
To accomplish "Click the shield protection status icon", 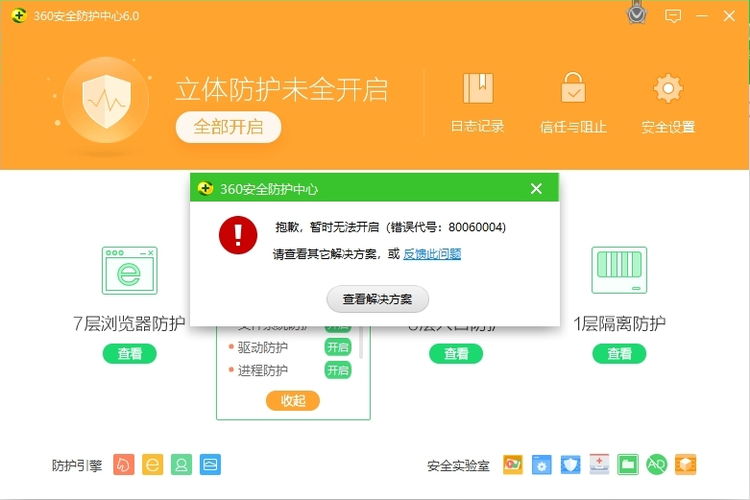I will [x=106, y=101].
